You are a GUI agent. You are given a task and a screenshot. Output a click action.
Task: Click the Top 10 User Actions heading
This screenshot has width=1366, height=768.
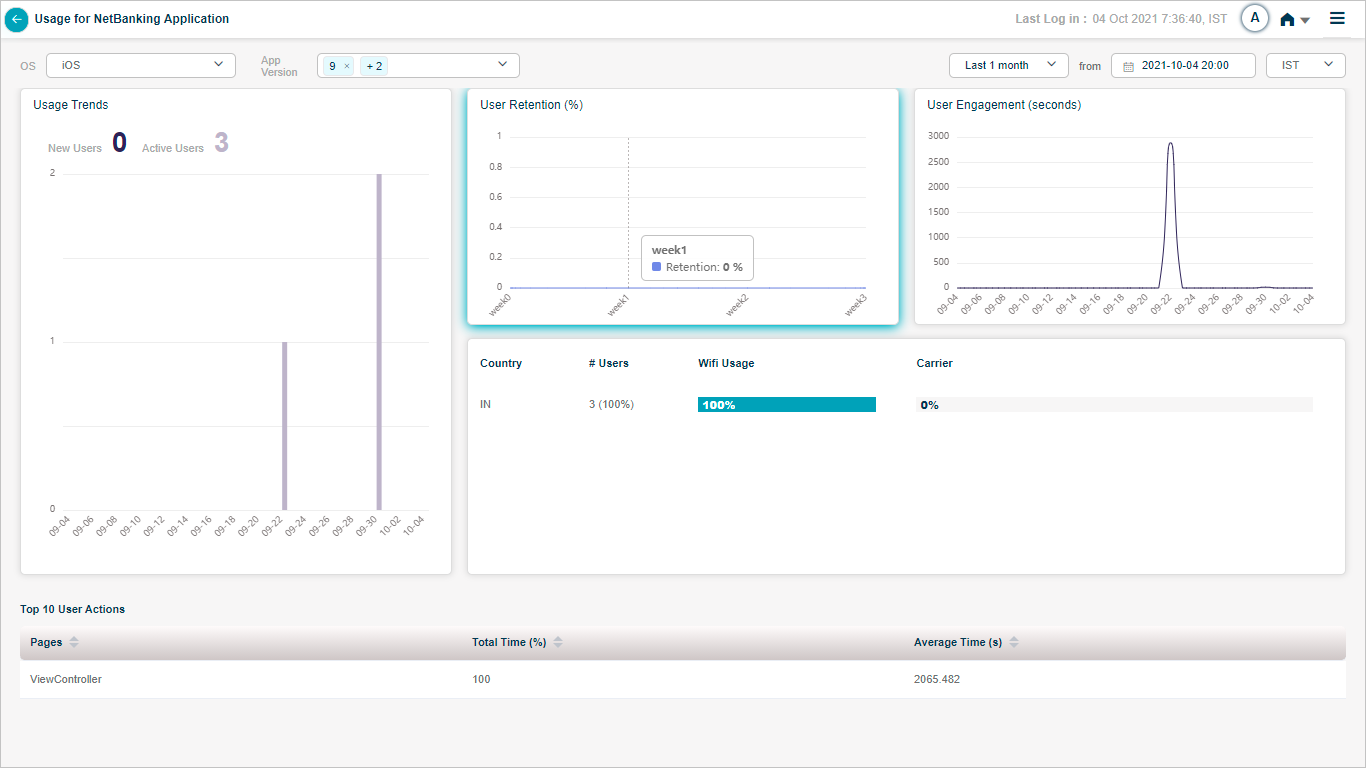point(72,609)
